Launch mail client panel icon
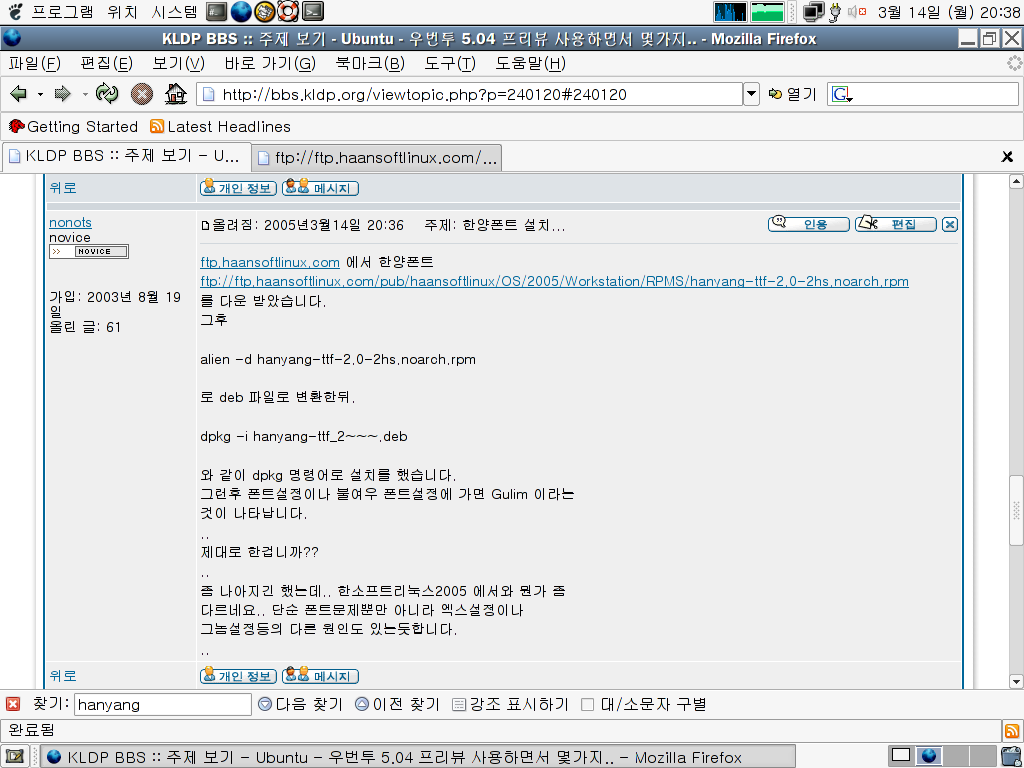 [x=265, y=11]
